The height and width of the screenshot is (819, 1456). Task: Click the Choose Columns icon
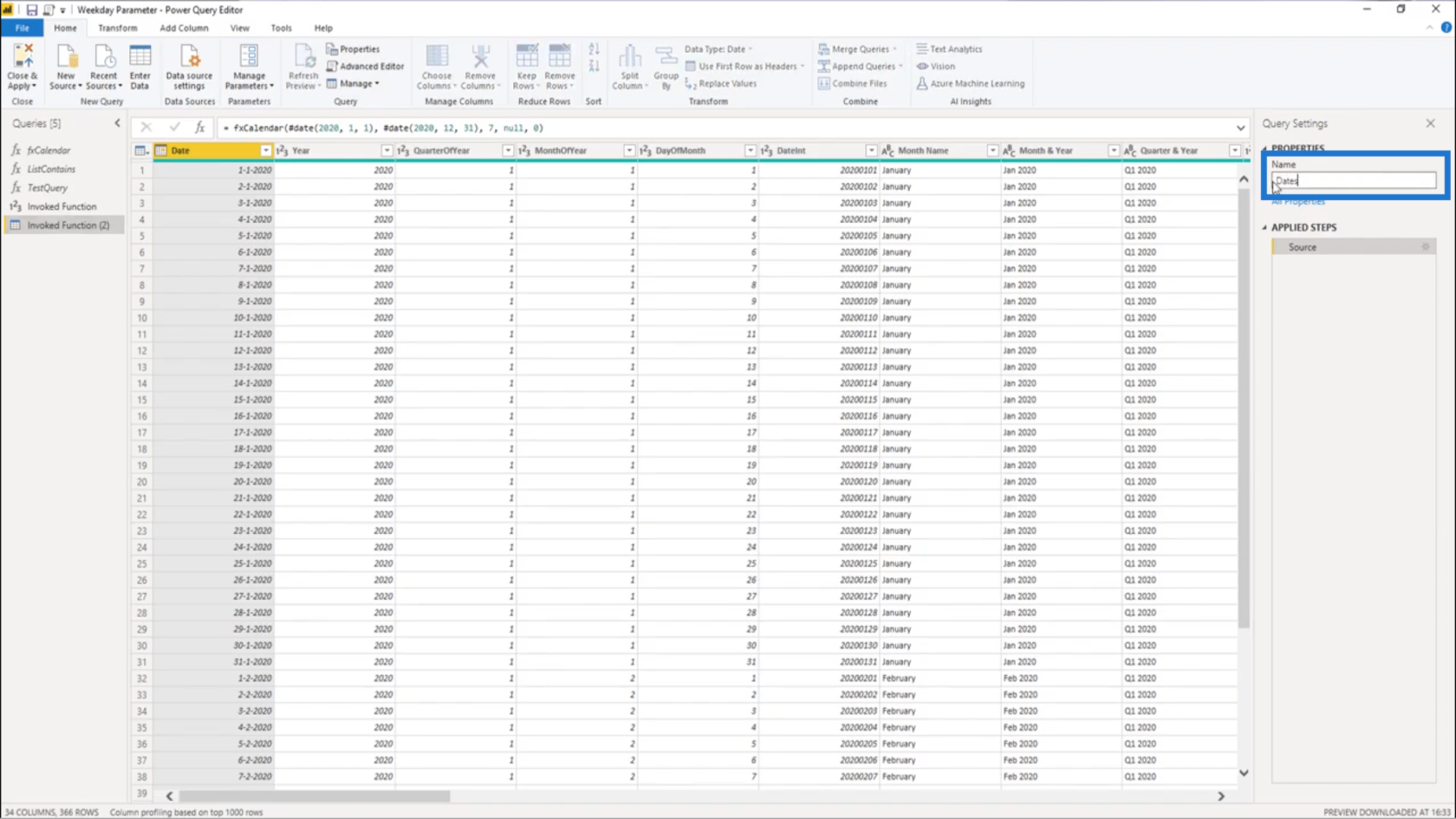click(x=436, y=67)
